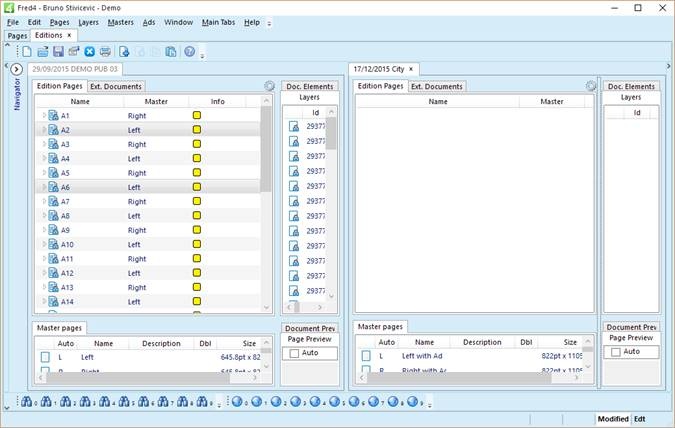
Task: Expand page A11 row triangle
Action: coord(44,258)
